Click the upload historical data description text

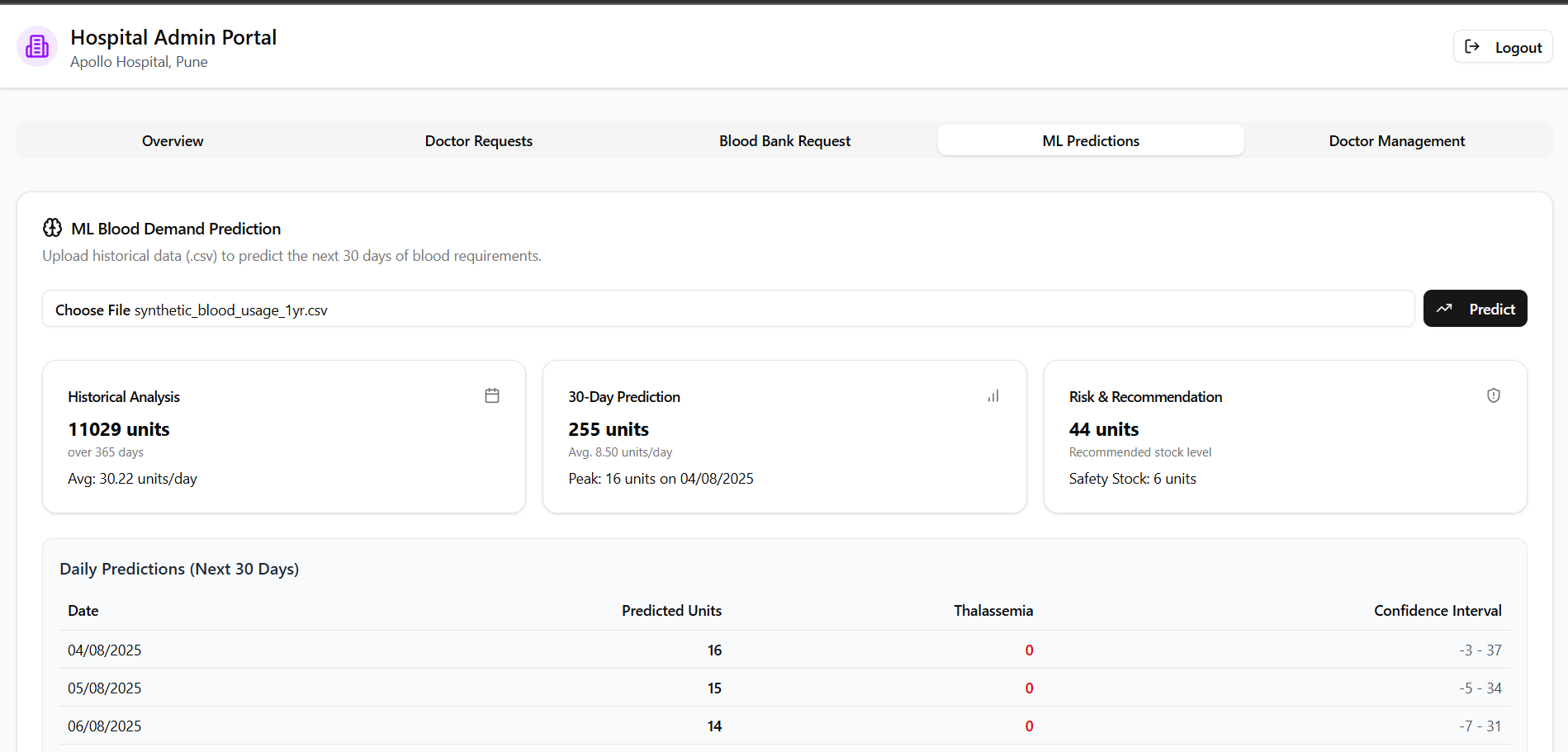291,256
